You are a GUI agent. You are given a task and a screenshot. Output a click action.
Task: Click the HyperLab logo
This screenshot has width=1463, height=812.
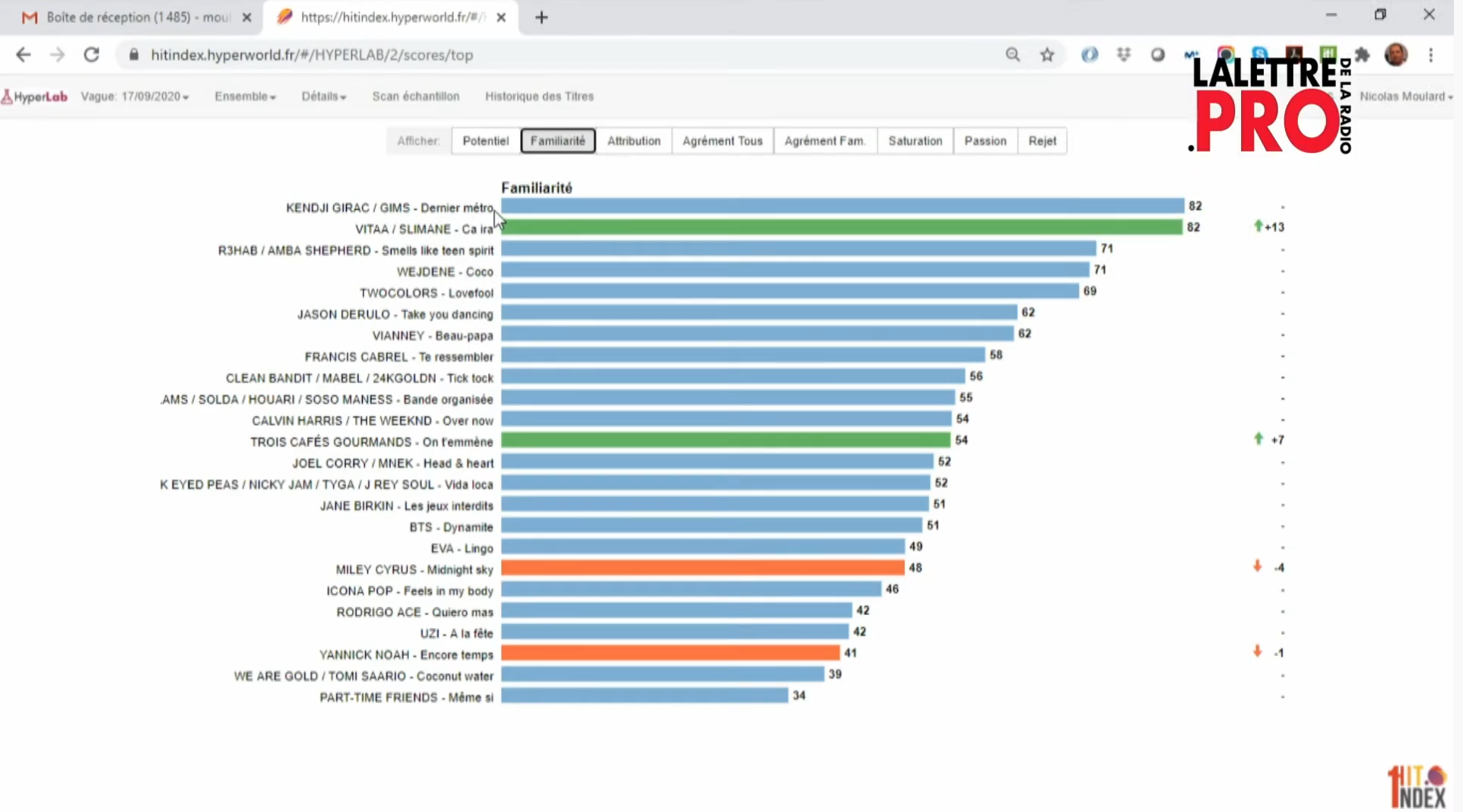[x=35, y=97]
